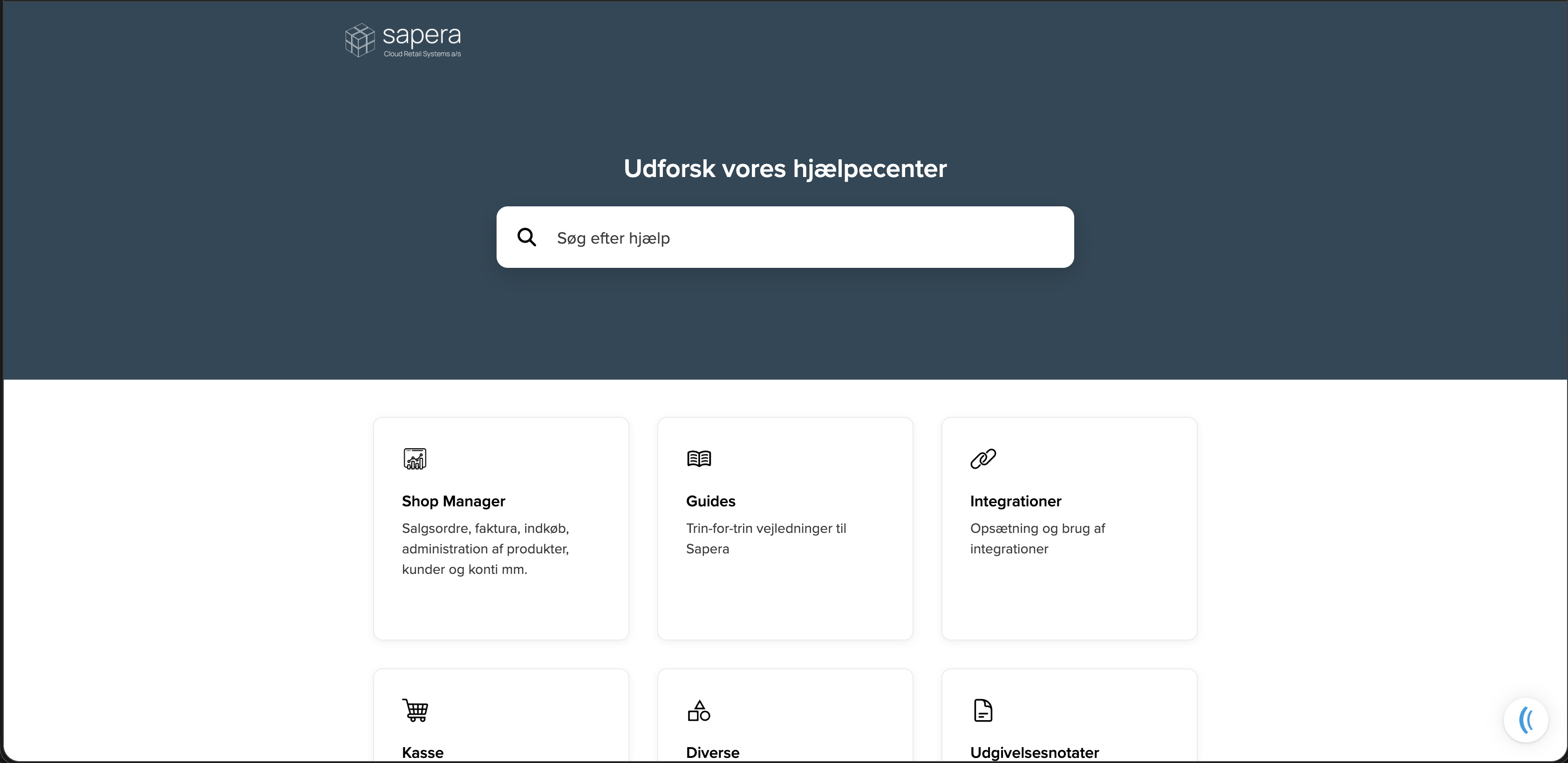Click the Kasse shopping cart icon

[415, 710]
